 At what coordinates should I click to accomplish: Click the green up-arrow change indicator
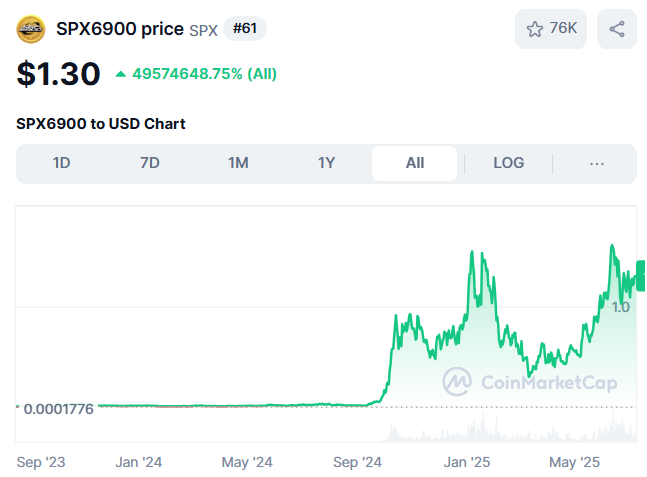tap(121, 74)
